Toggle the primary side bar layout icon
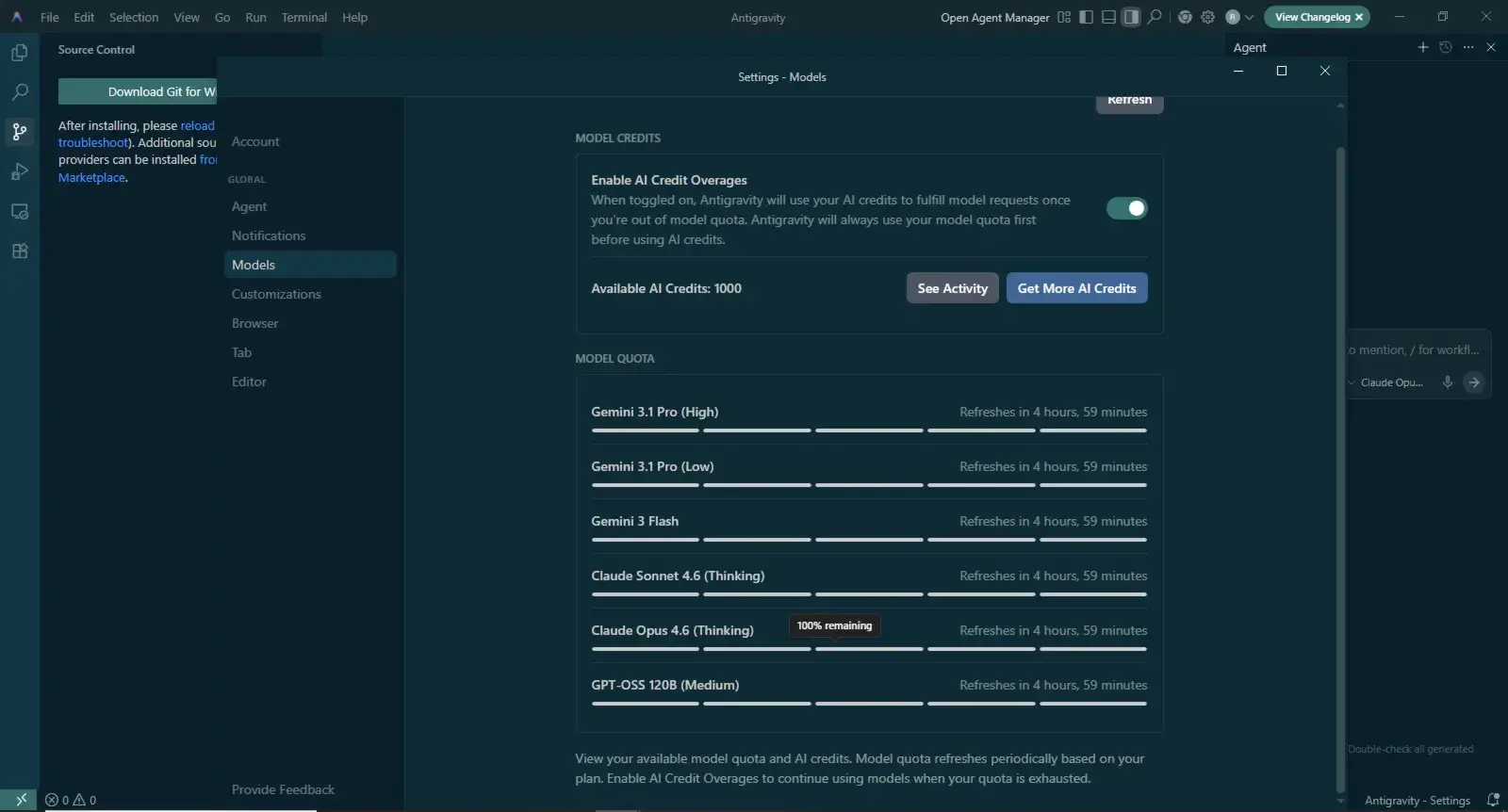 click(1086, 17)
